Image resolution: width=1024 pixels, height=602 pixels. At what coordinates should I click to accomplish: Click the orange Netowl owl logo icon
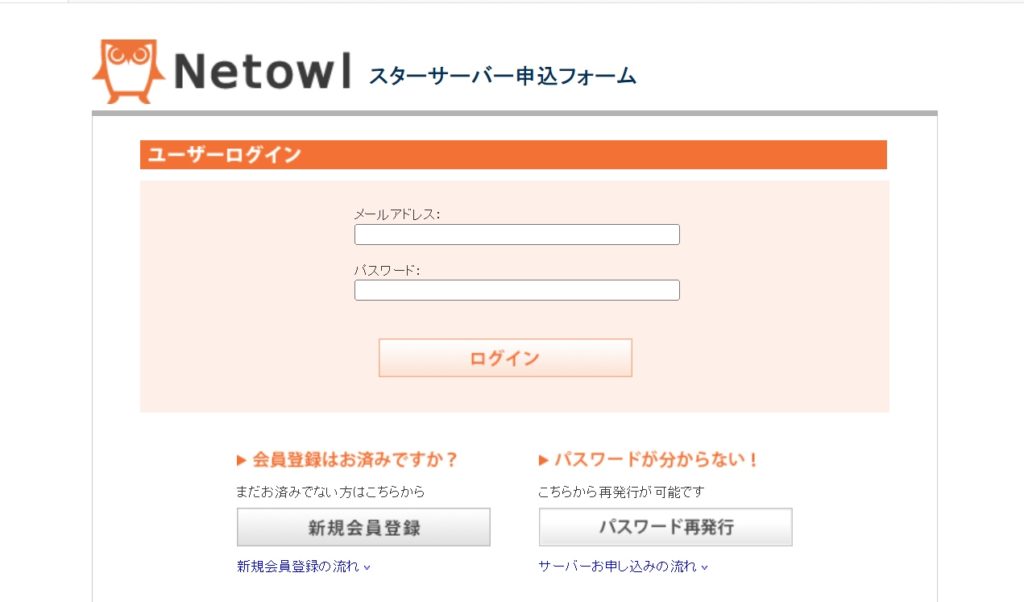tap(127, 70)
